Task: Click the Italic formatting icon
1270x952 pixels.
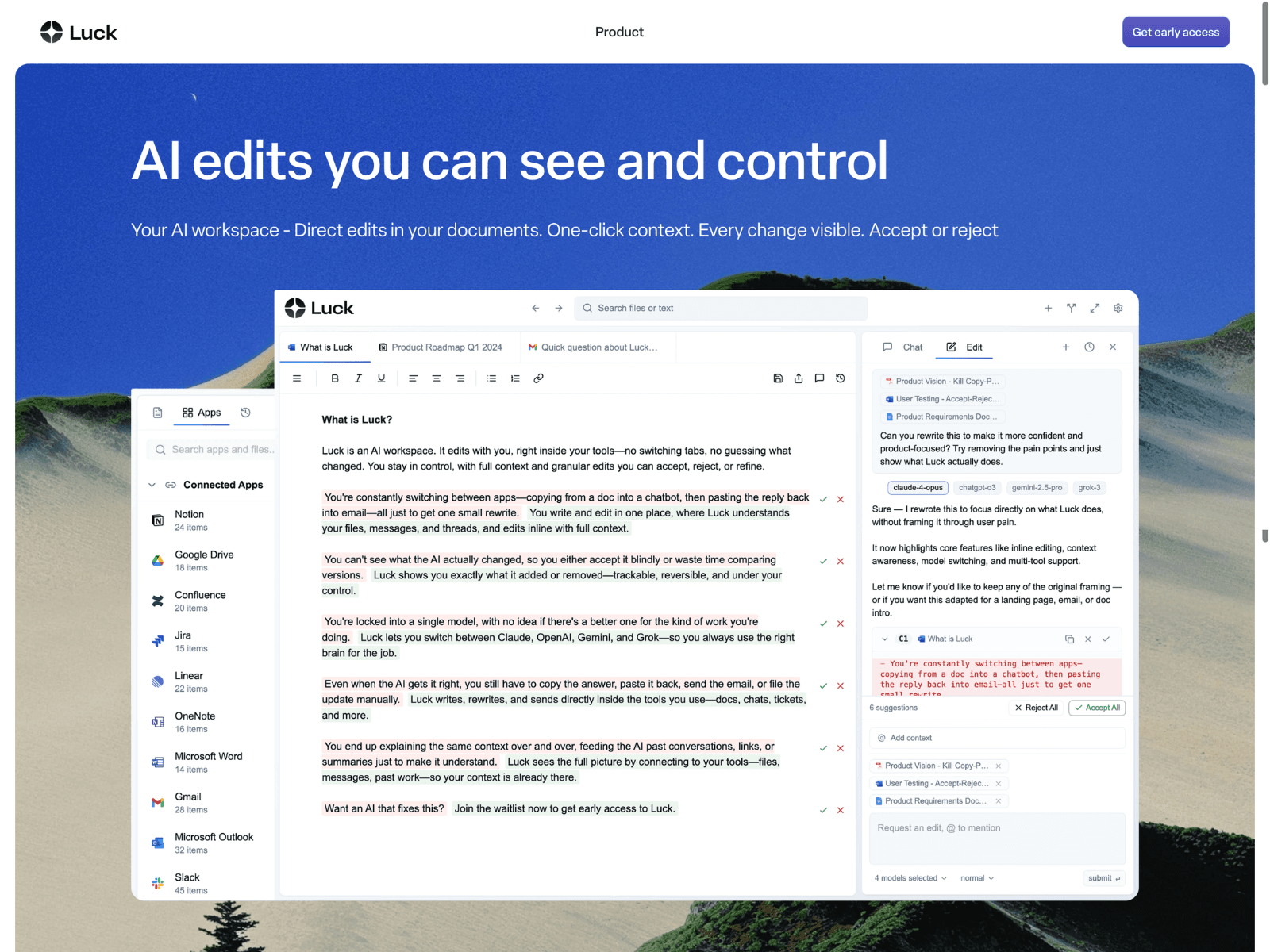Action: click(x=358, y=378)
